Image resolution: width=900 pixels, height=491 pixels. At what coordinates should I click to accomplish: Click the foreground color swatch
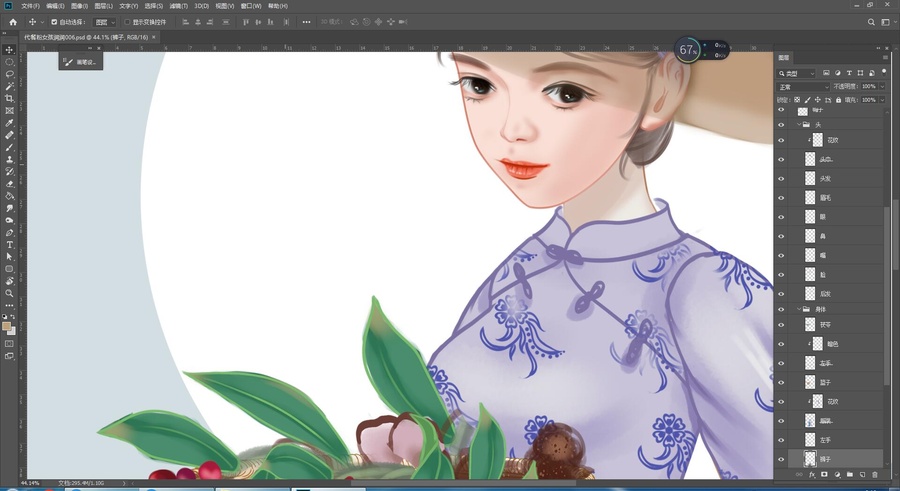(x=7, y=326)
